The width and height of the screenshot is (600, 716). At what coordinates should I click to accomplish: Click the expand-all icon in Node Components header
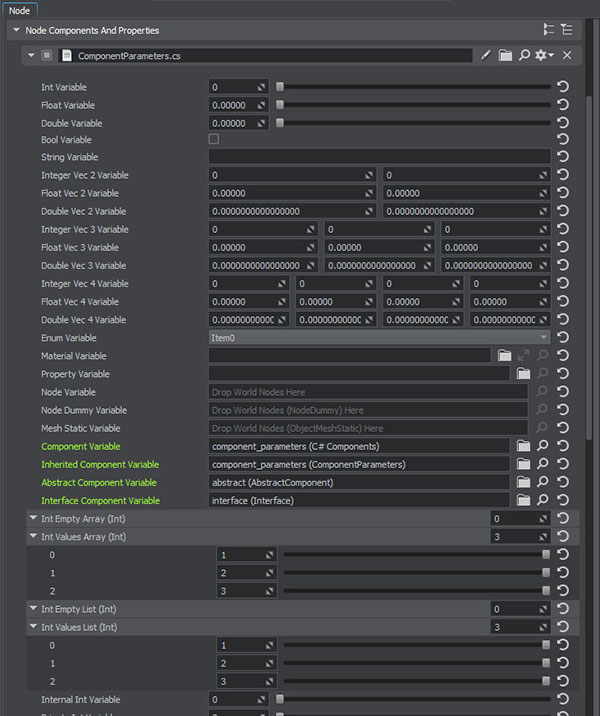(548, 30)
